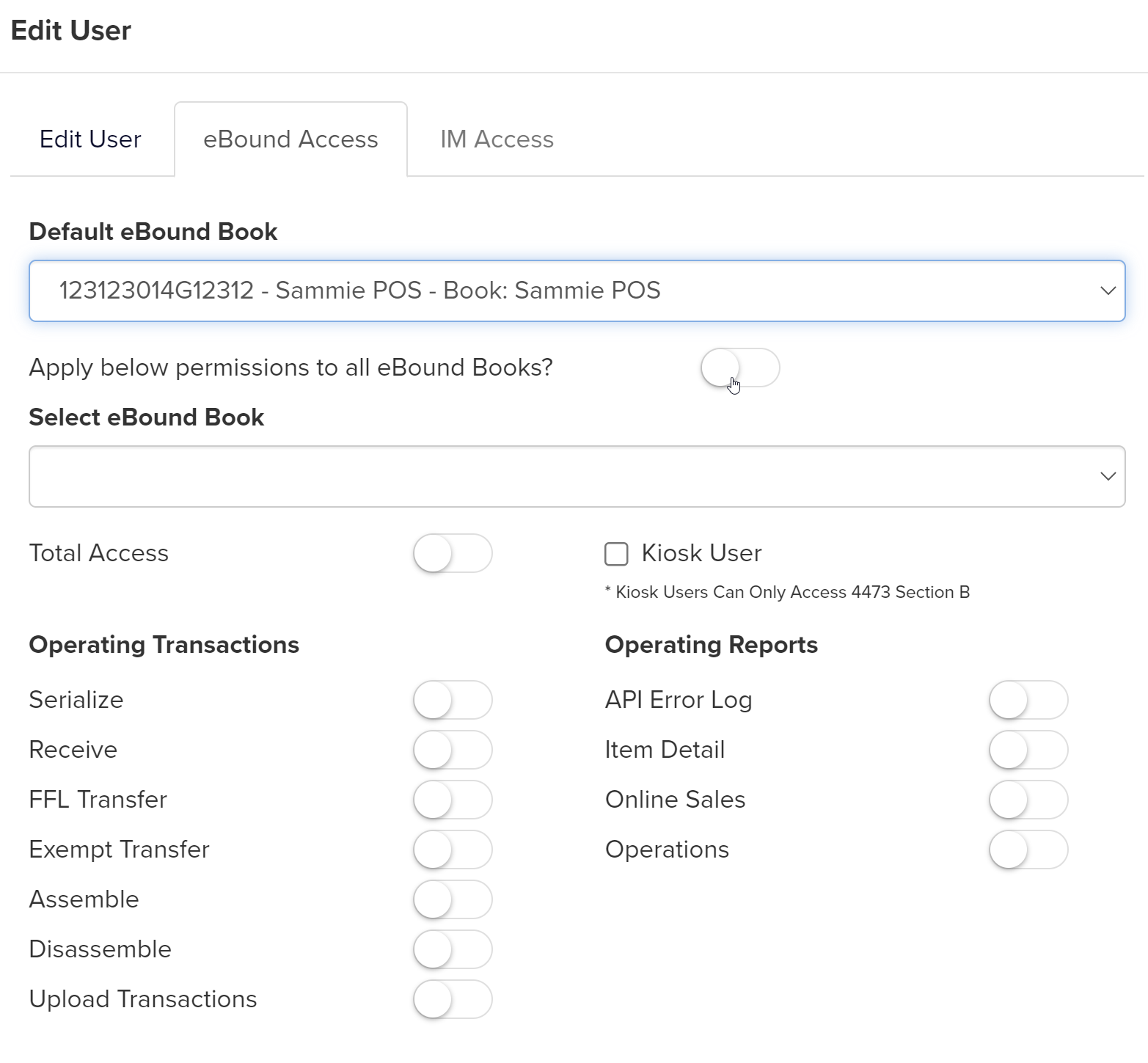Switch to the Edit User tab
The height and width of the screenshot is (1063, 1148).
tap(90, 139)
